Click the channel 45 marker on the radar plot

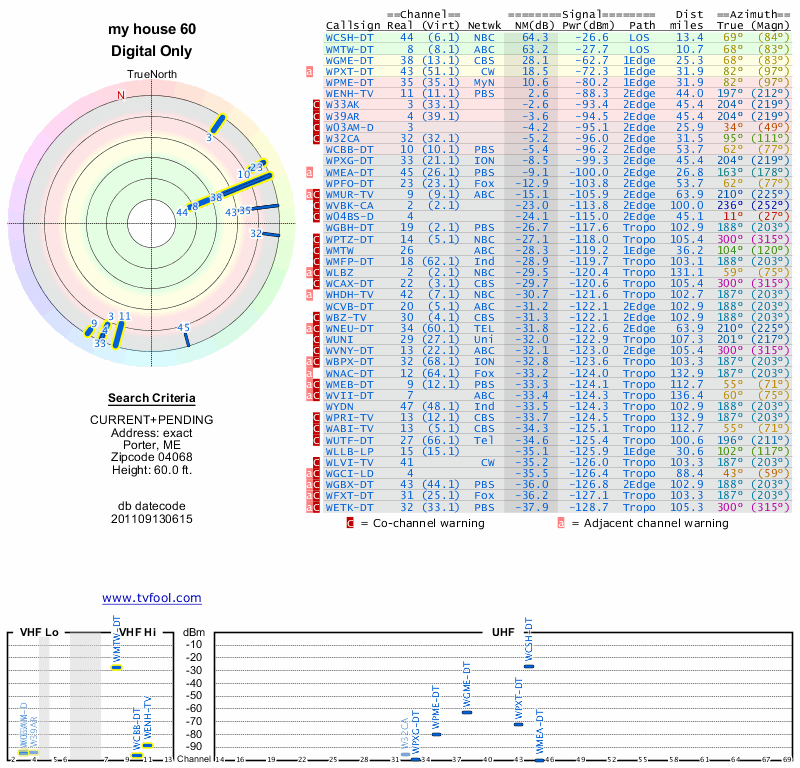[x=185, y=339]
